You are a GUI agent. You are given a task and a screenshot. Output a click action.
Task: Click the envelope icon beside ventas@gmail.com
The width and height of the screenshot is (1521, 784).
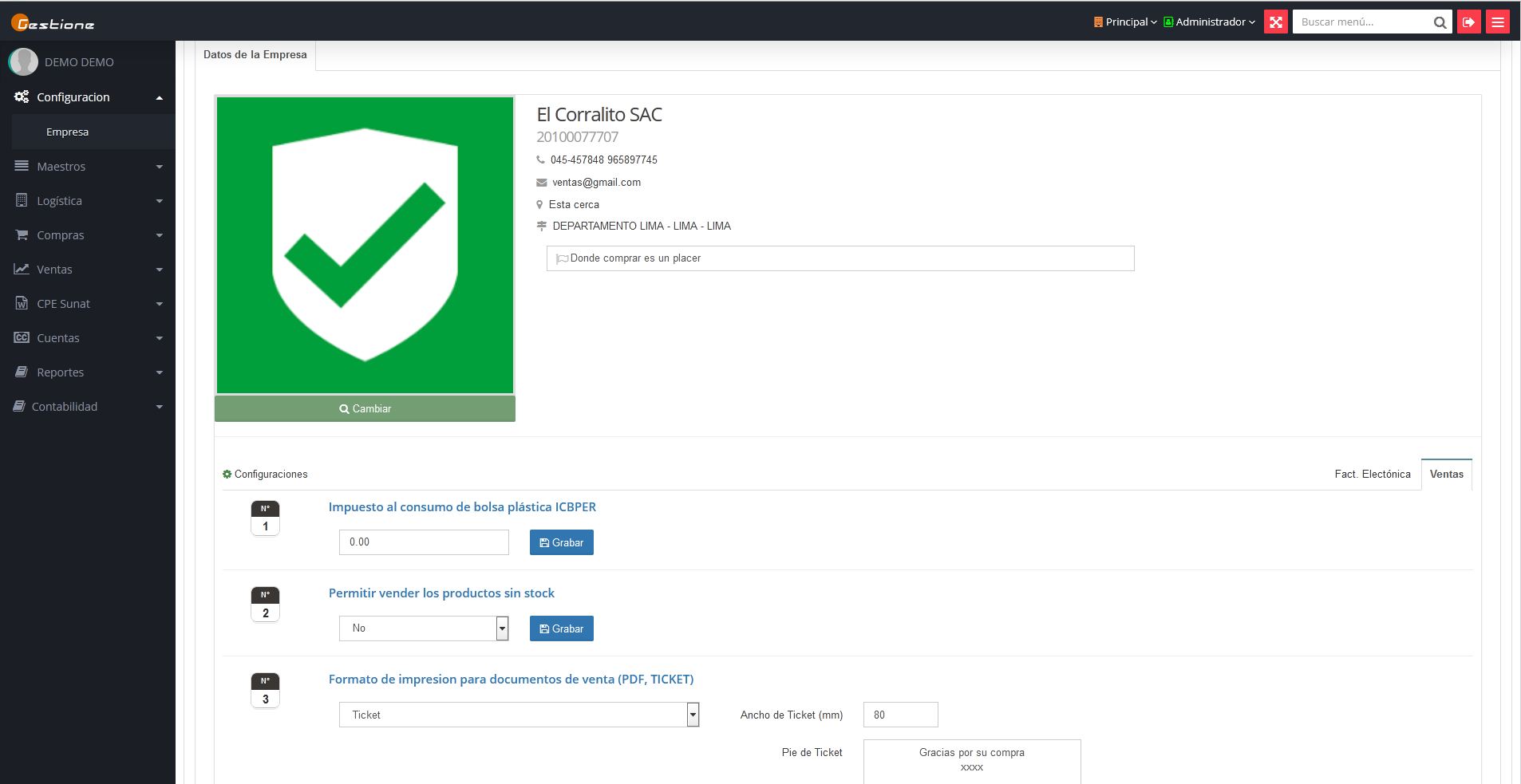coord(542,183)
